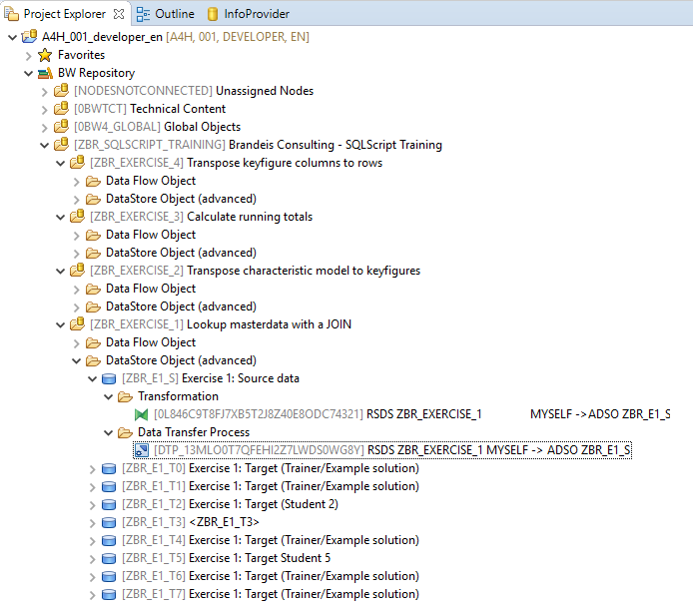Click the Unassigned Nodes InfoArea icon
Image resolution: width=693 pixels, height=605 pixels.
61,91
